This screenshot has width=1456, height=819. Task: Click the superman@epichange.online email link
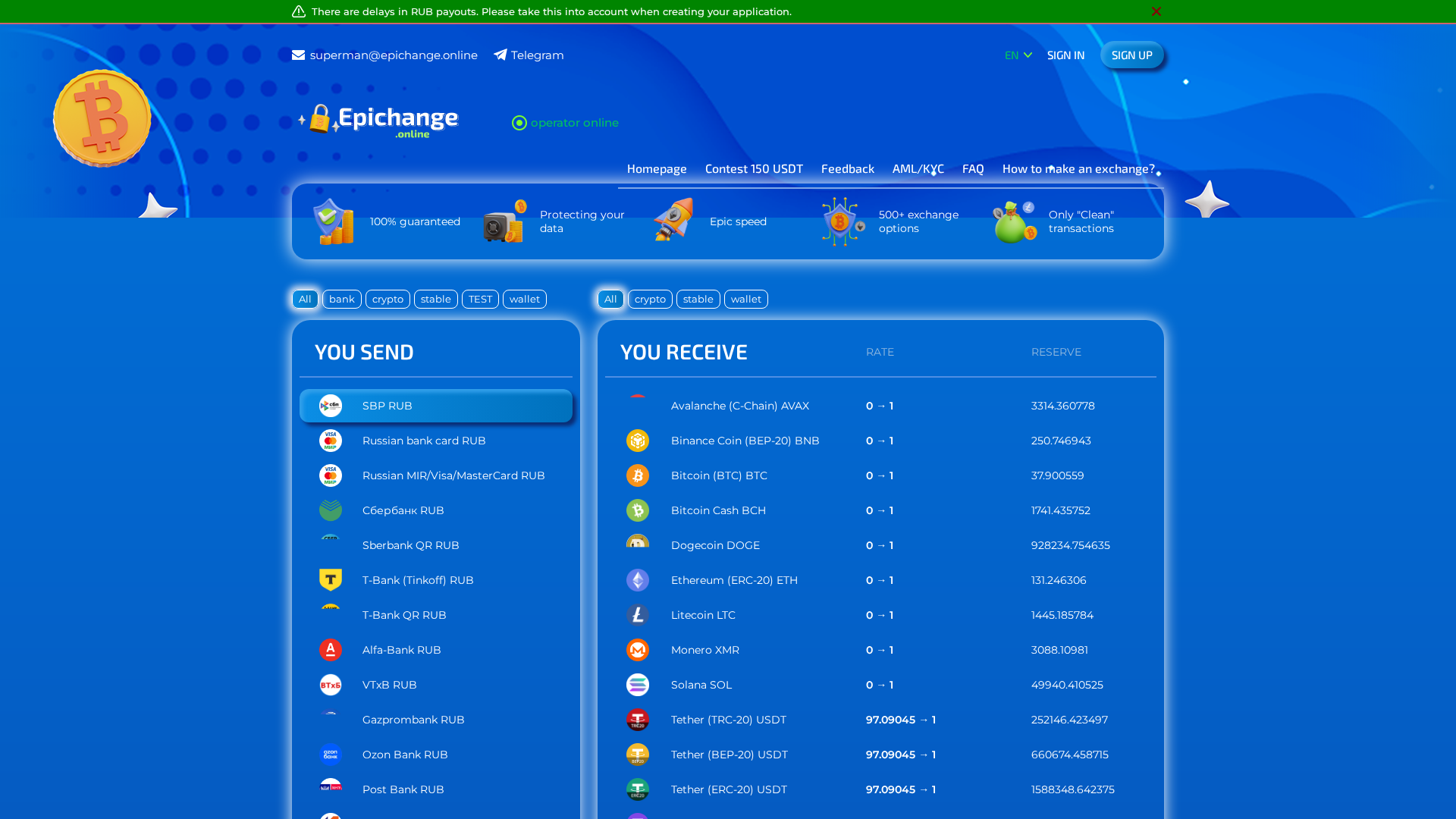pos(394,55)
